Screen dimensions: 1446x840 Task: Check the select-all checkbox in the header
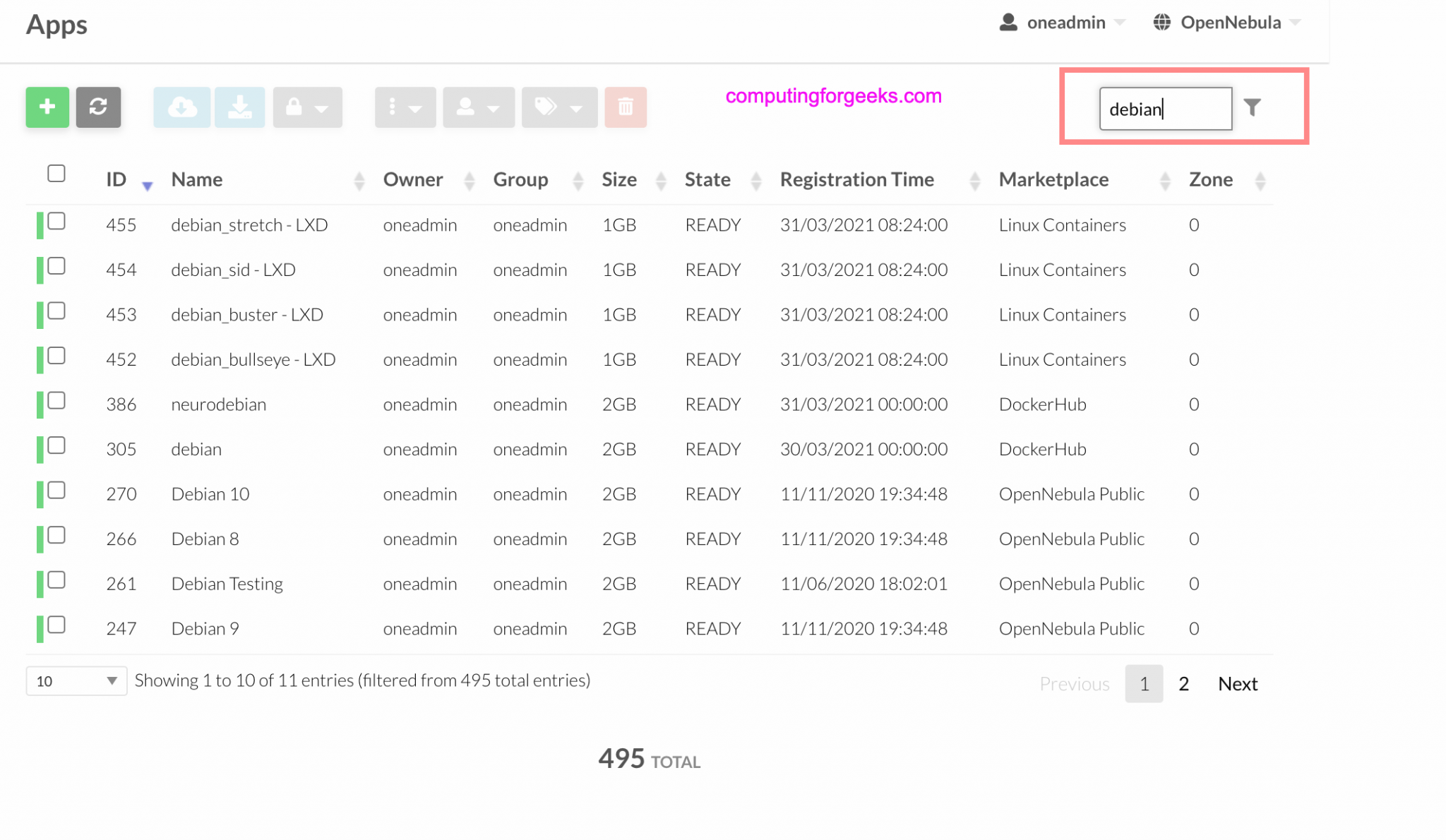tap(56, 173)
